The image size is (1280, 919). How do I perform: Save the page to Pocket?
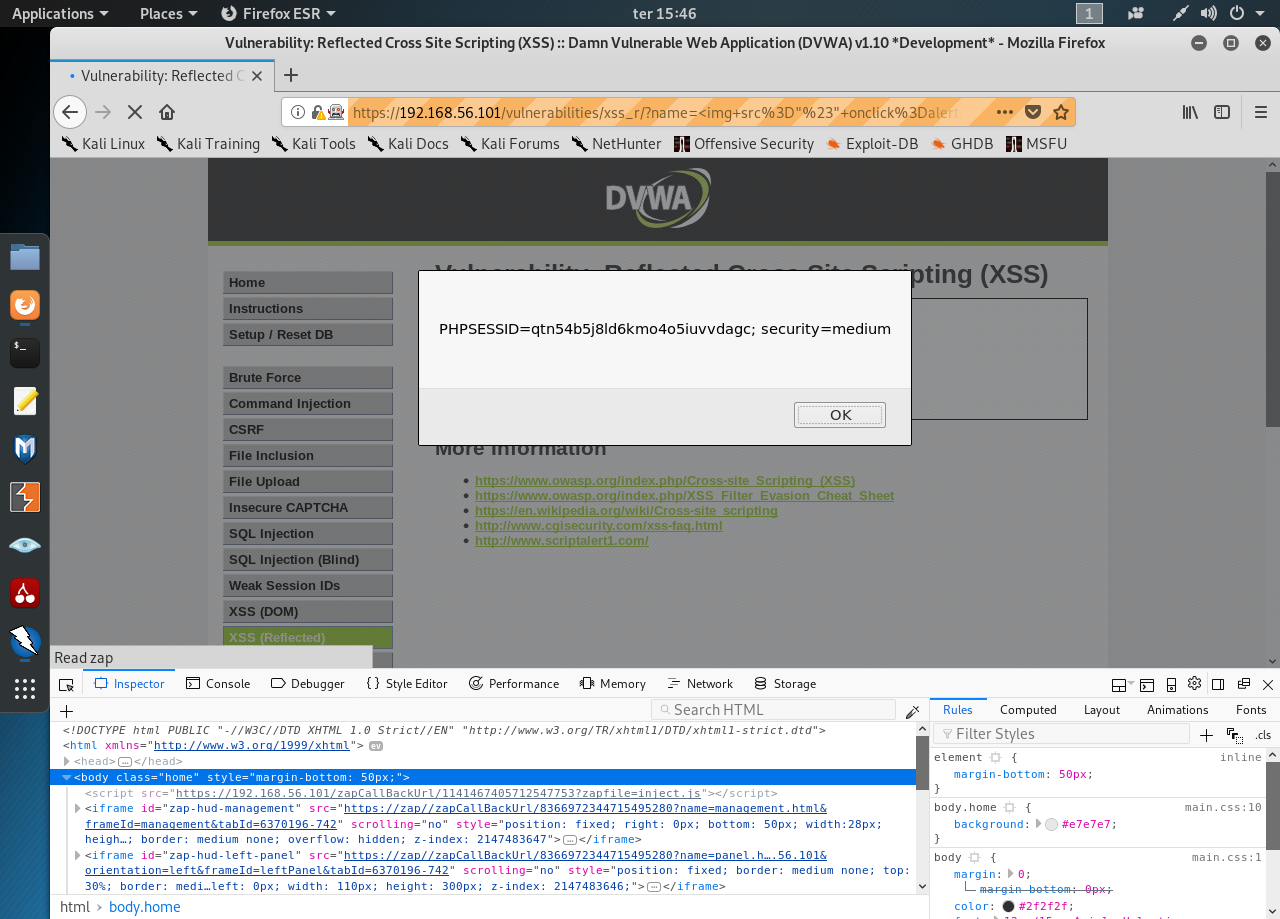click(x=1033, y=112)
